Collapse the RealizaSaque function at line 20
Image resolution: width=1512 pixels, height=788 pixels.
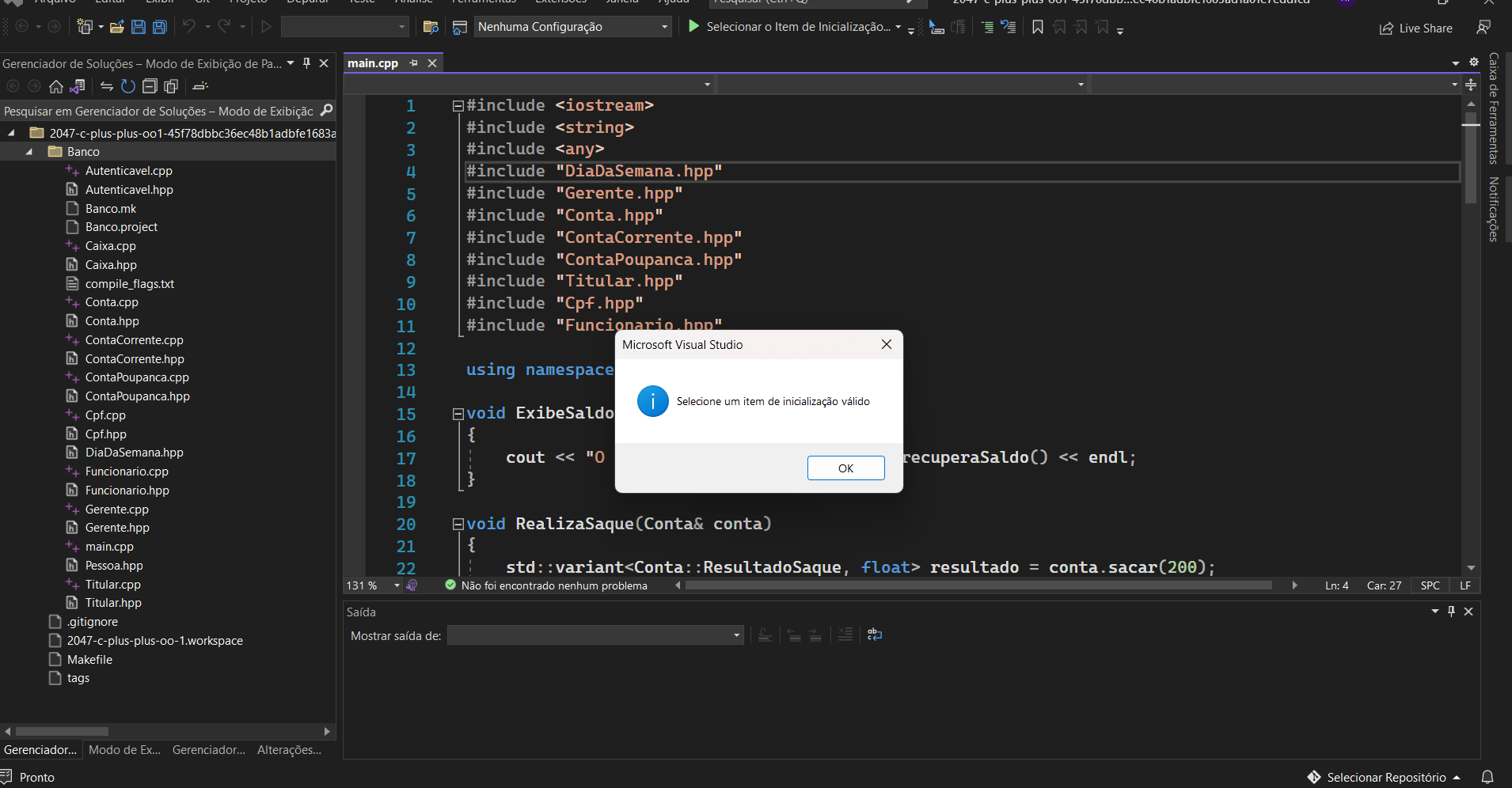(x=458, y=524)
